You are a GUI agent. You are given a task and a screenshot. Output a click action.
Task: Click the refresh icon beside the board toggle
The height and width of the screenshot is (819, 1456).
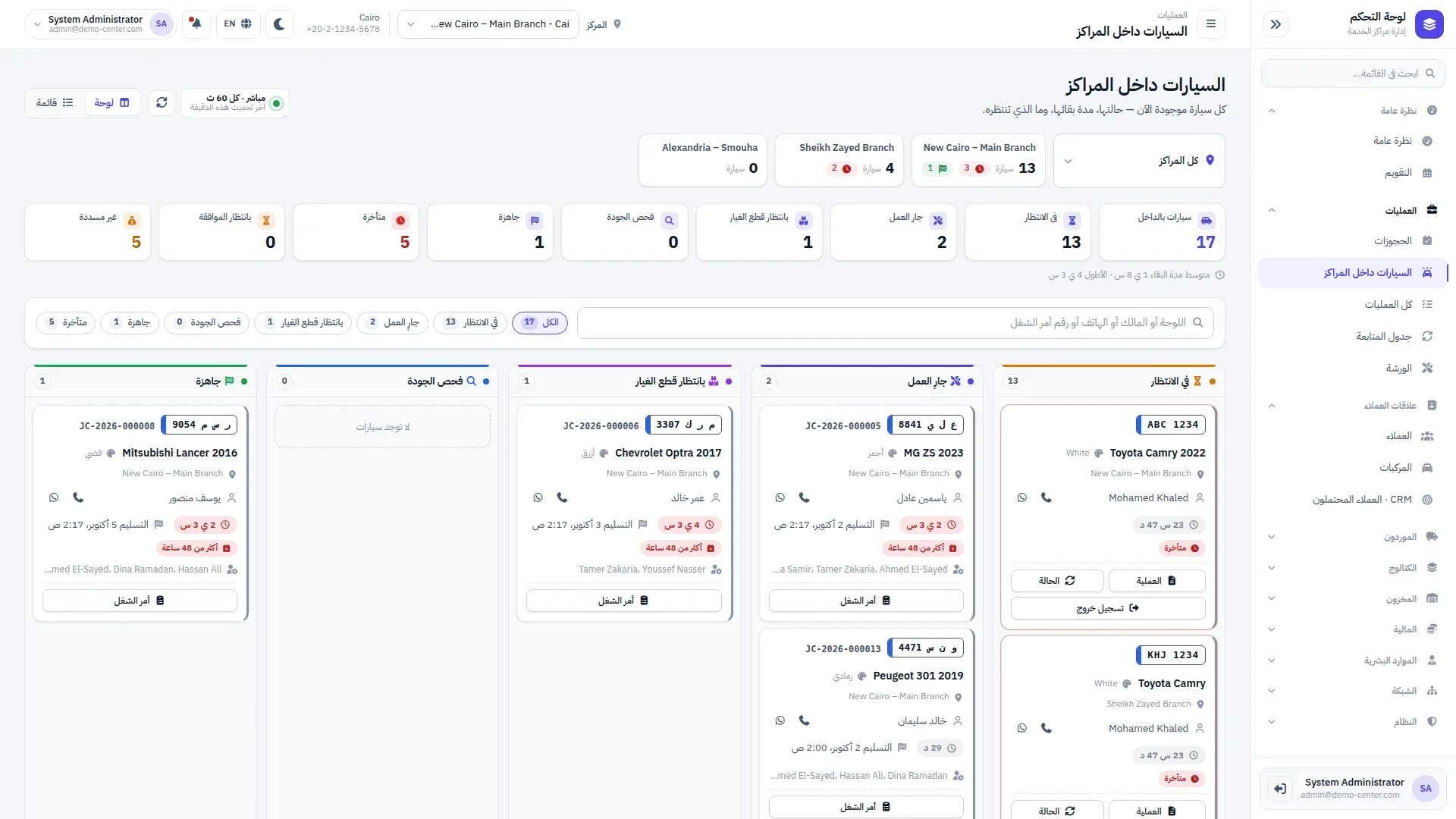(x=162, y=102)
